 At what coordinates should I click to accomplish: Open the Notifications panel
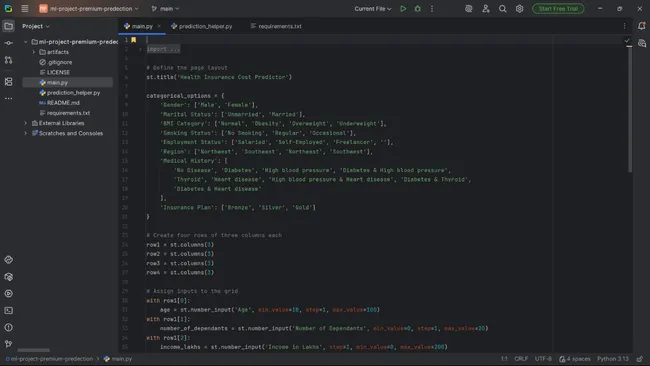click(x=642, y=26)
